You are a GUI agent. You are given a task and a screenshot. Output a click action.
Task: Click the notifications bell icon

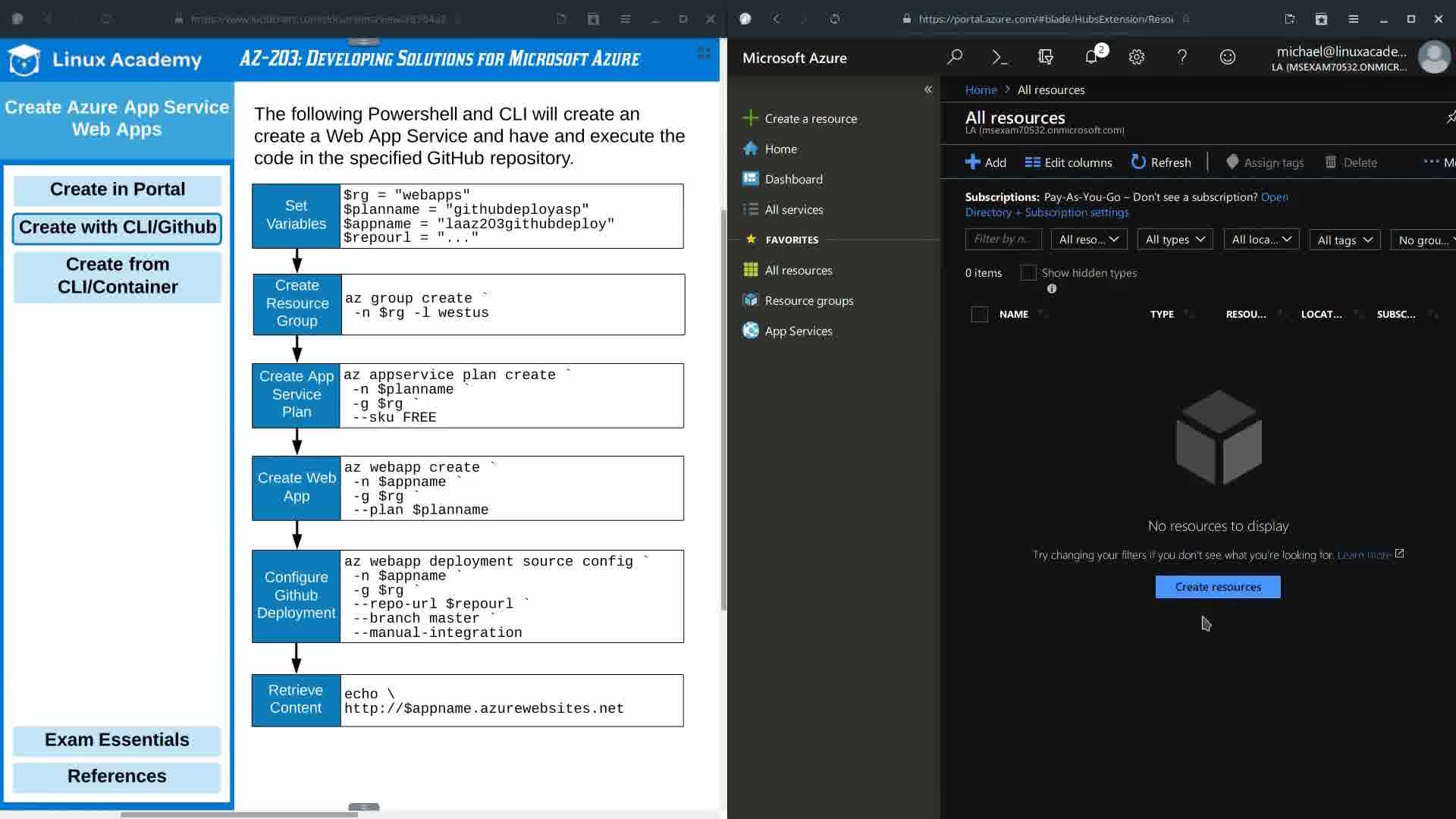[1091, 57]
